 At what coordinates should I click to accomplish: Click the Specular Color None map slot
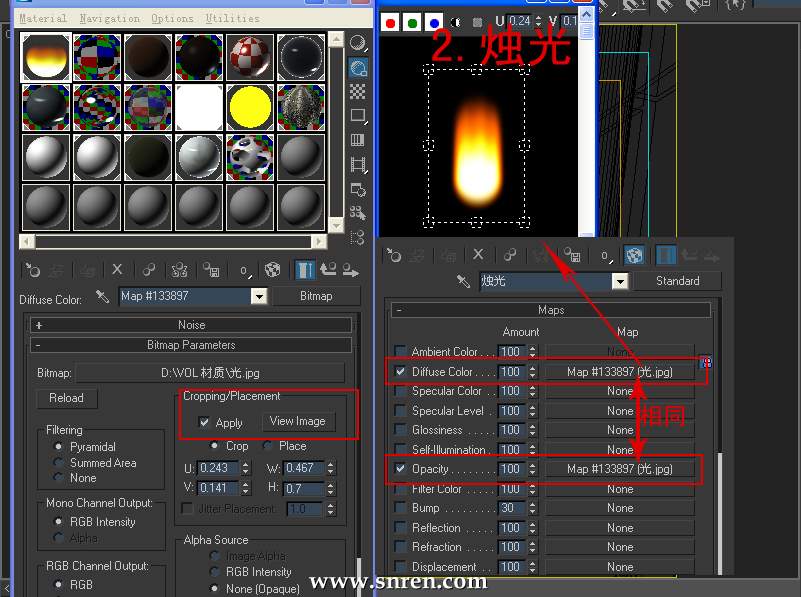tap(620, 391)
